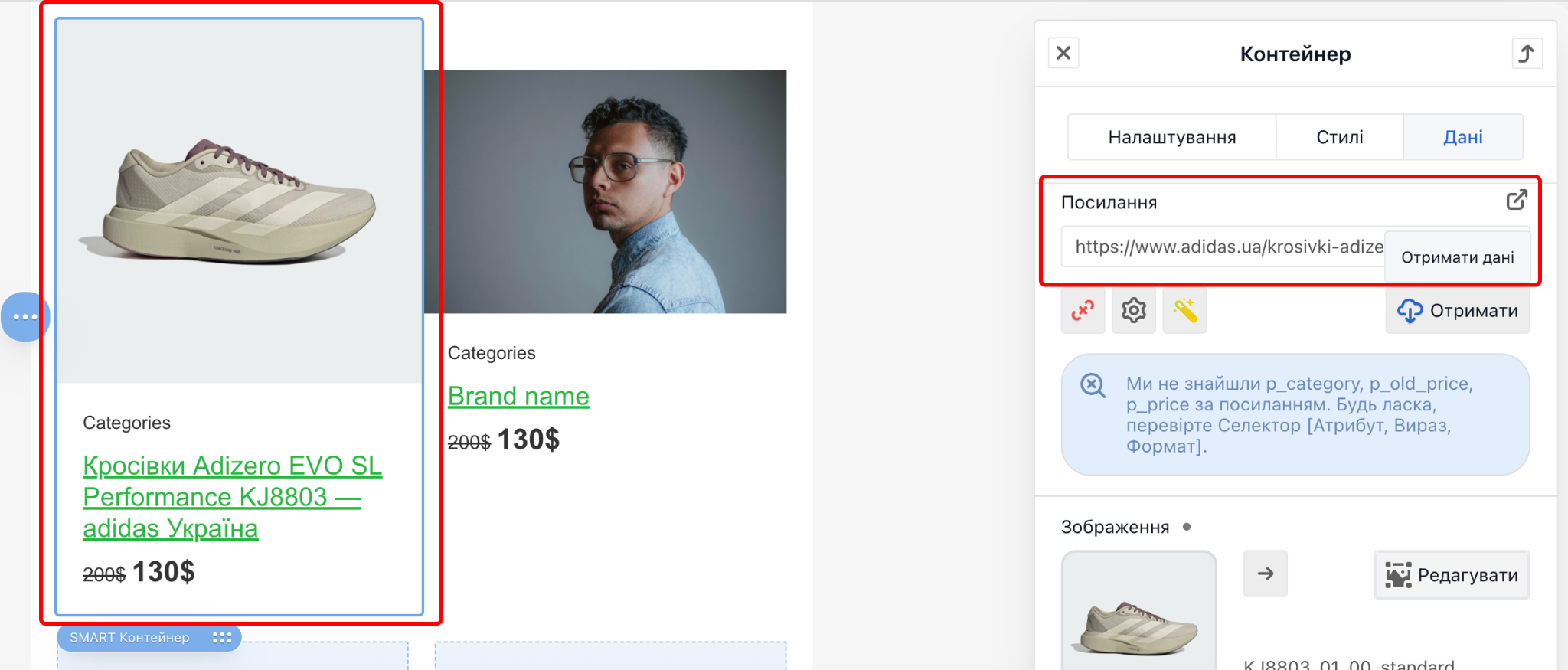The height and width of the screenshot is (670, 1568).
Task: Click the arrow button next to image thumbnail
Action: (x=1265, y=574)
